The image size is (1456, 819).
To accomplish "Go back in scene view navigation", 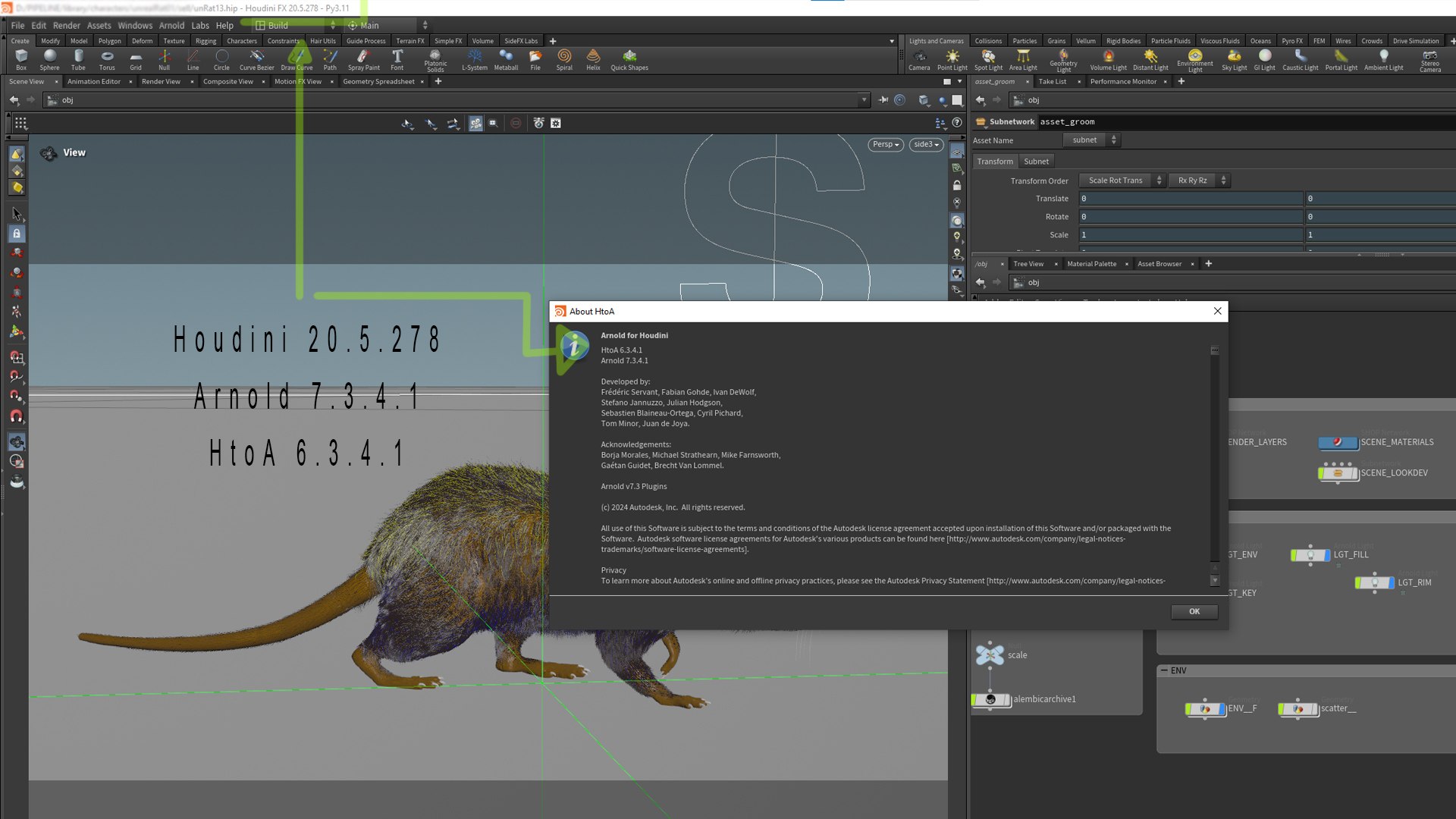I will coord(14,100).
